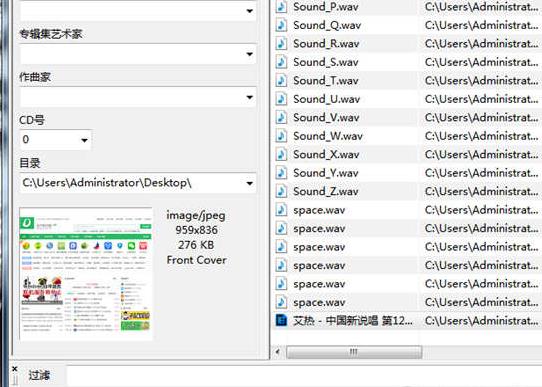This screenshot has height=387, width=542.
Task: Select the Sound_Q.wav file row
Action: [x=407, y=25]
